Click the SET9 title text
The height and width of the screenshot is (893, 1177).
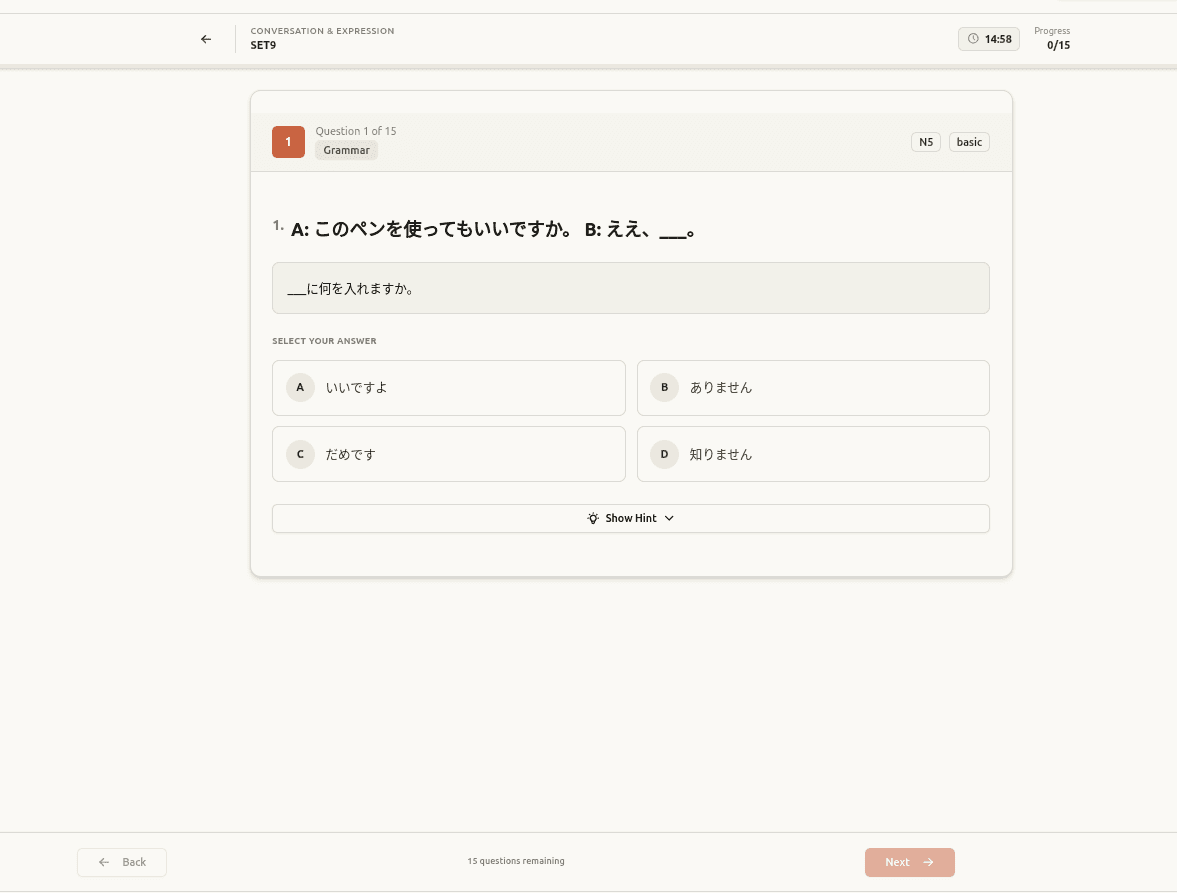coord(263,45)
